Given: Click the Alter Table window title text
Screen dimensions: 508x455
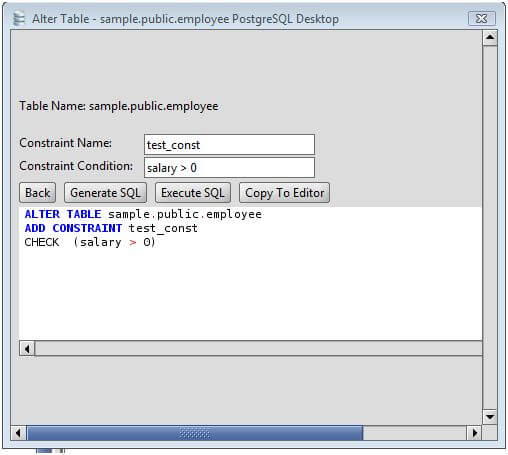Looking at the screenshot, I should tap(185, 19).
